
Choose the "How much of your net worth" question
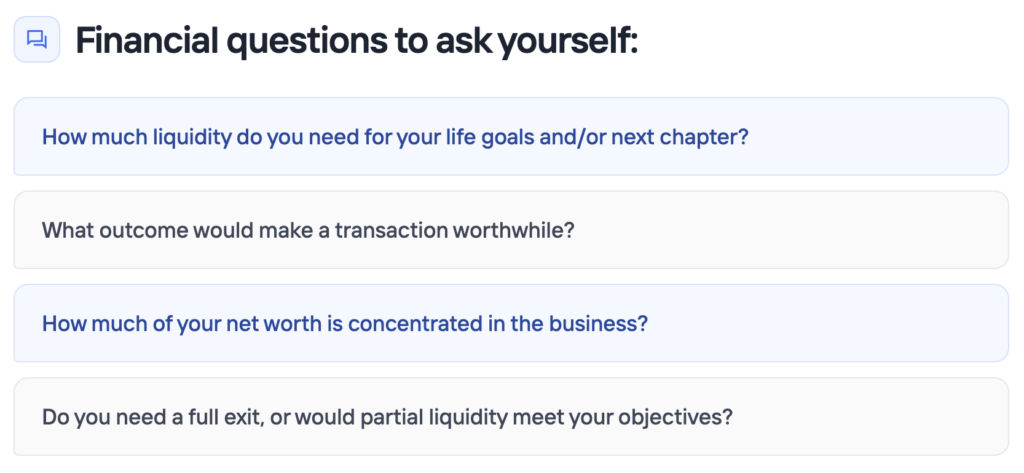coord(511,323)
